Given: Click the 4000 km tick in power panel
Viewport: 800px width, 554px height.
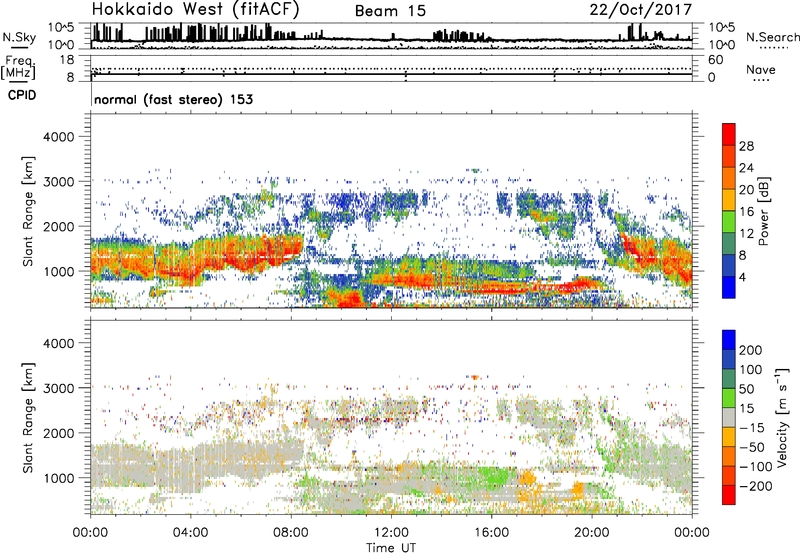Looking at the screenshot, I should tap(59, 137).
